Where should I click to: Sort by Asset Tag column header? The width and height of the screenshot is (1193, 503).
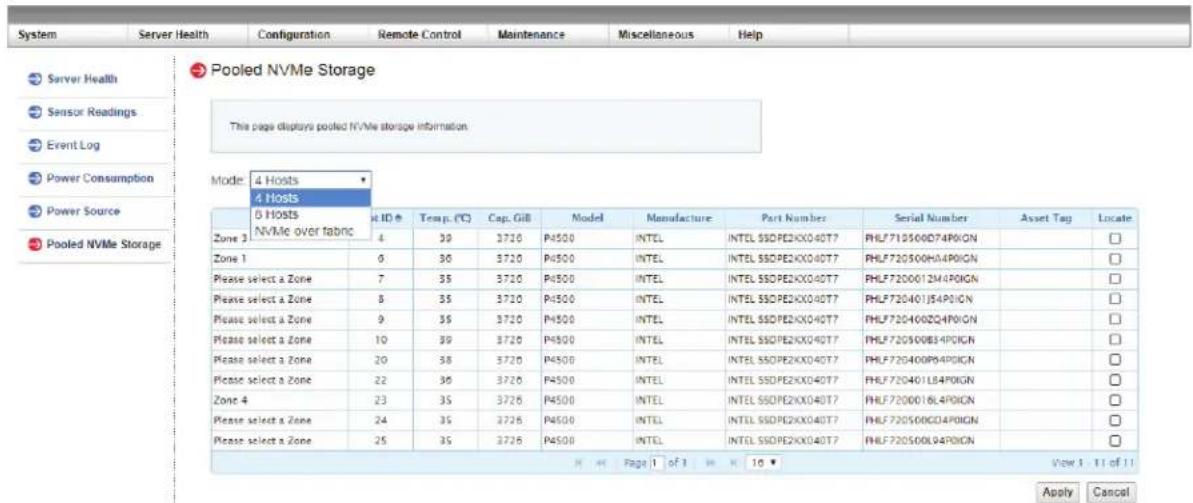pos(1046,218)
